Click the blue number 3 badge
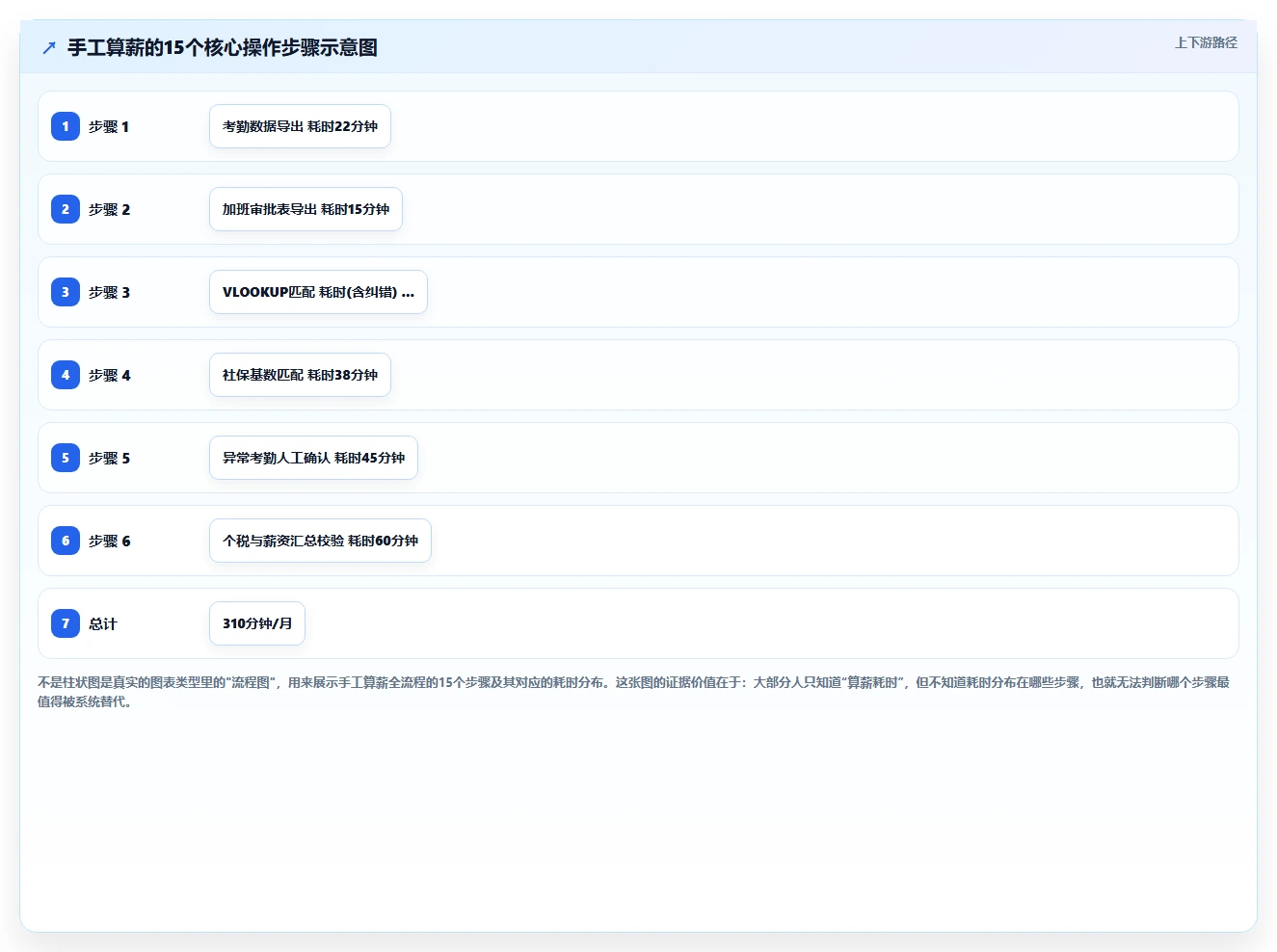The image size is (1277, 952). pos(66,292)
